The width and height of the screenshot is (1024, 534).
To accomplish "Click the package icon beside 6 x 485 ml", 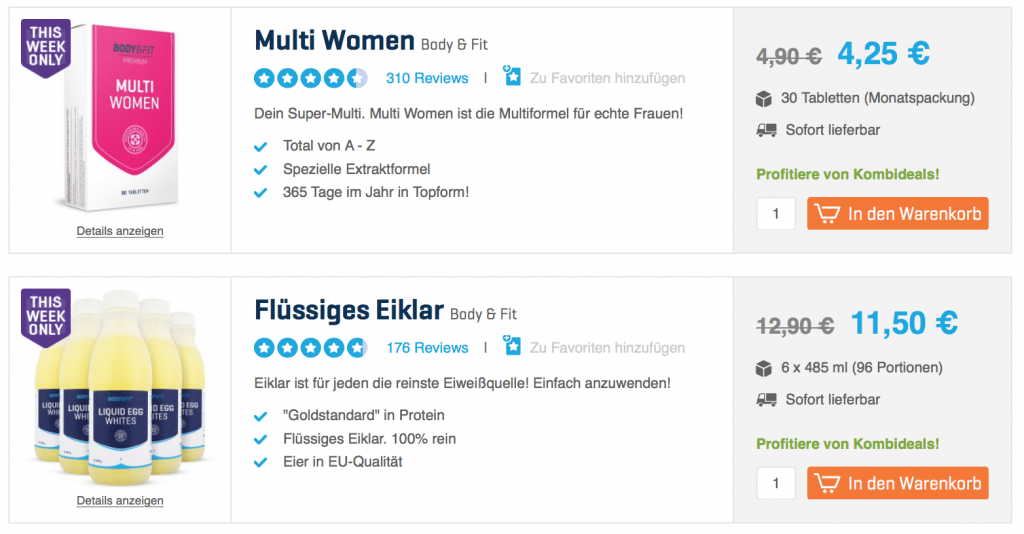I will pyautogui.click(x=765, y=368).
